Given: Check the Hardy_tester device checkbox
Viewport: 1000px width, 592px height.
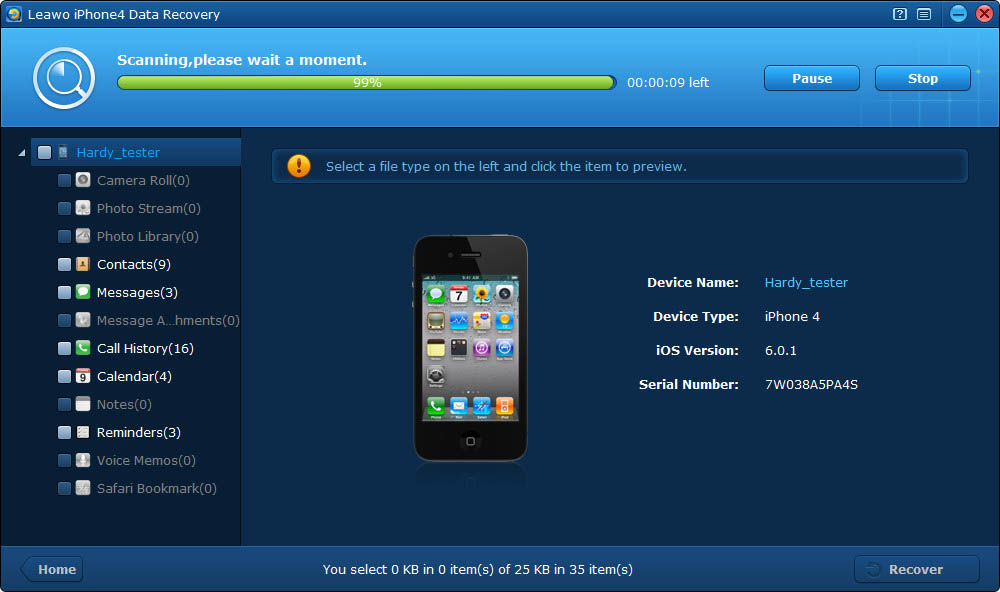Looking at the screenshot, I should 44,152.
